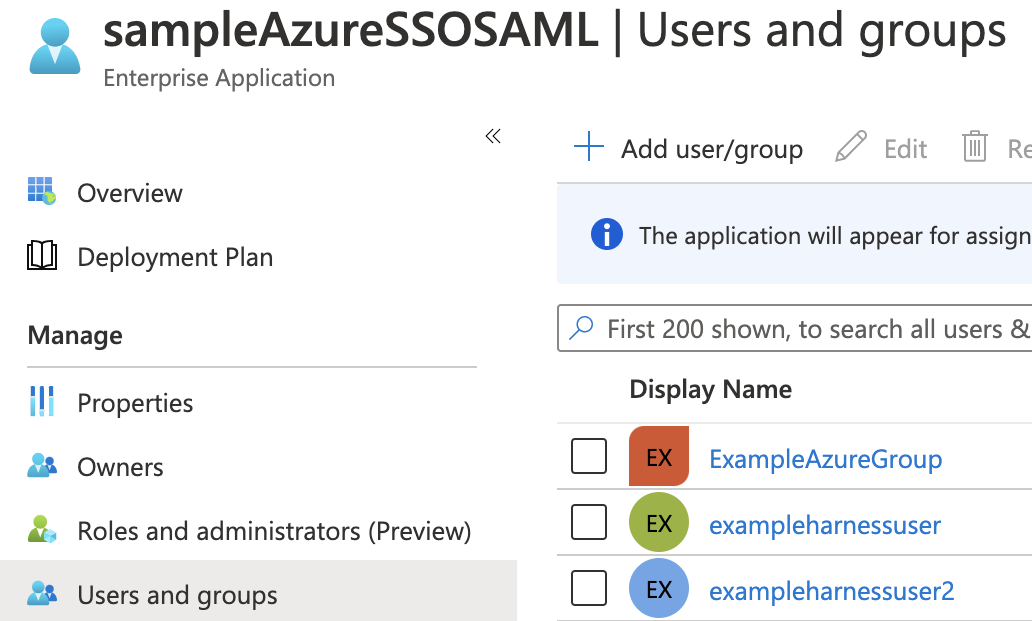Click the Users and groups icon
Viewport: 1032px width, 621px height.
point(42,594)
